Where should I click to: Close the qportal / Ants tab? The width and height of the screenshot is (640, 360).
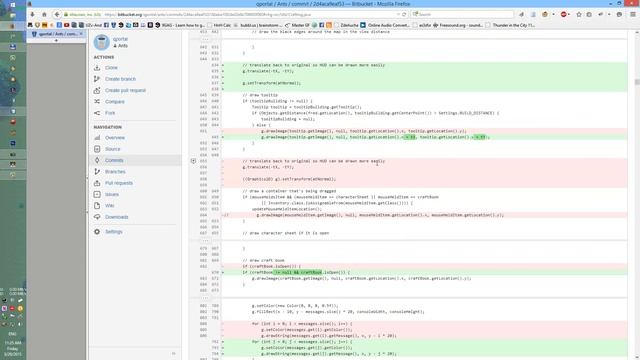(81, 34)
